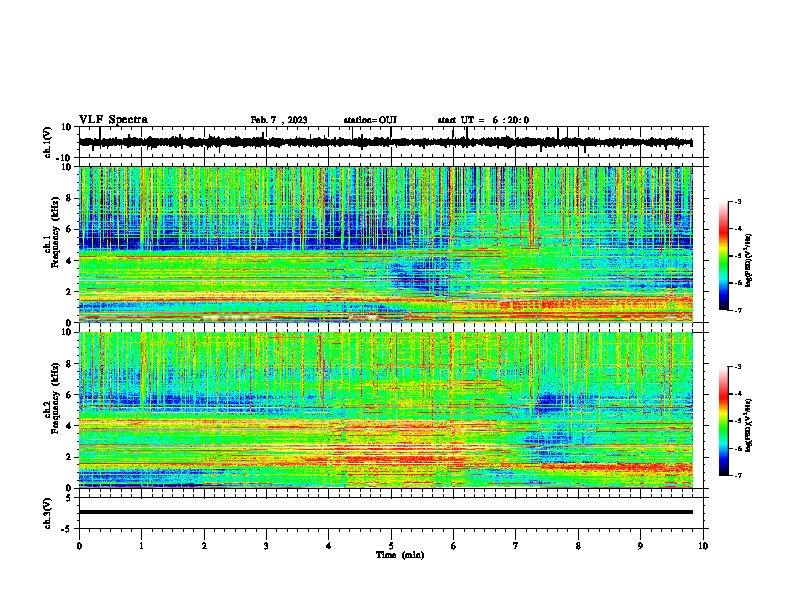The height and width of the screenshot is (612, 792).
Task: Click the 'start UT = 6 : 20: 0' text
Action: pyautogui.click(x=483, y=120)
